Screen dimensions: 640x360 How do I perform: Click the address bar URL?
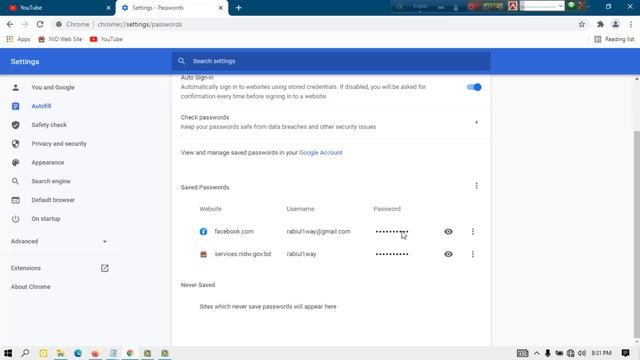140,24
